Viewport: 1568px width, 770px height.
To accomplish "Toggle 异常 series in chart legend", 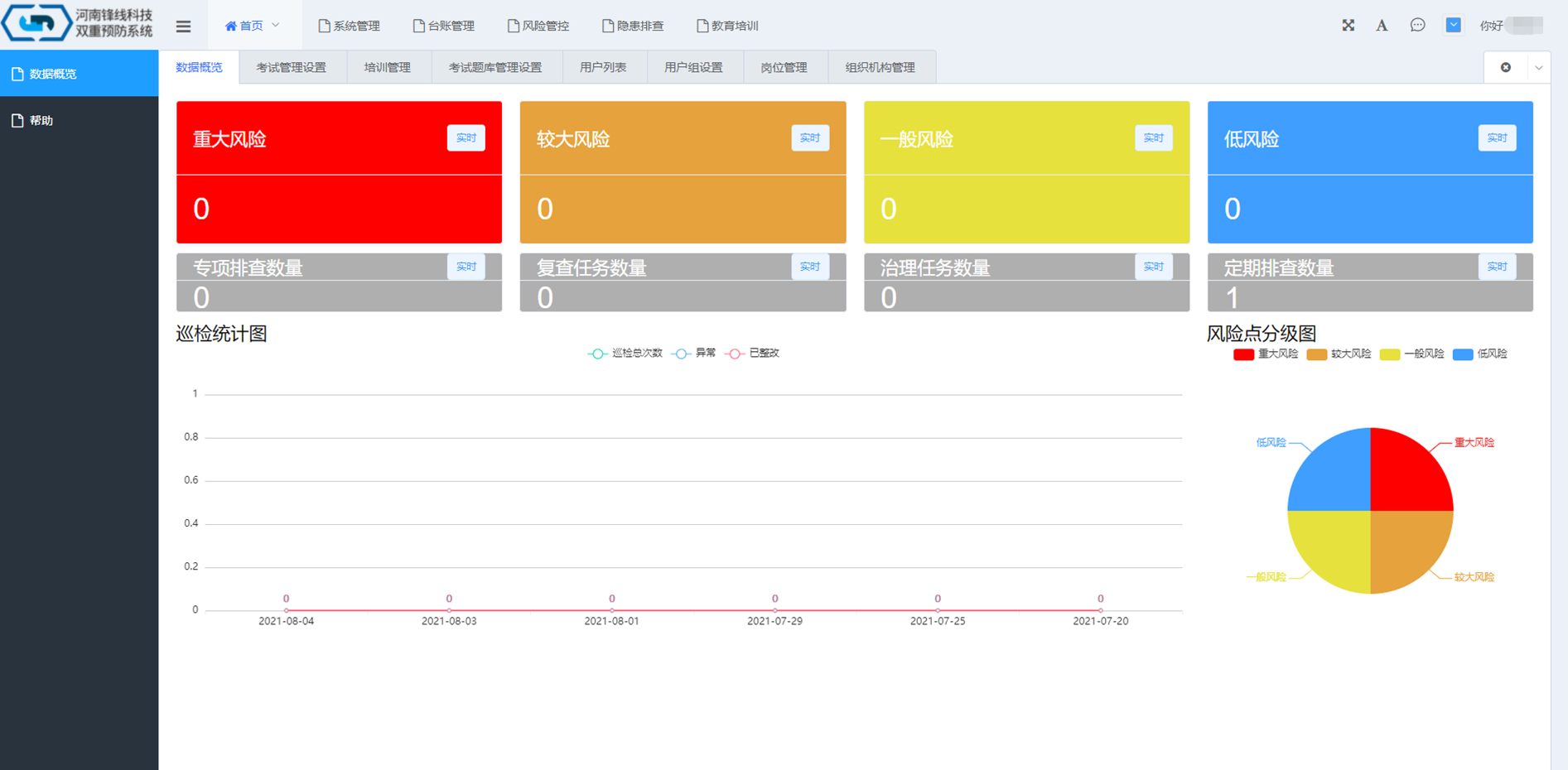I will click(694, 354).
